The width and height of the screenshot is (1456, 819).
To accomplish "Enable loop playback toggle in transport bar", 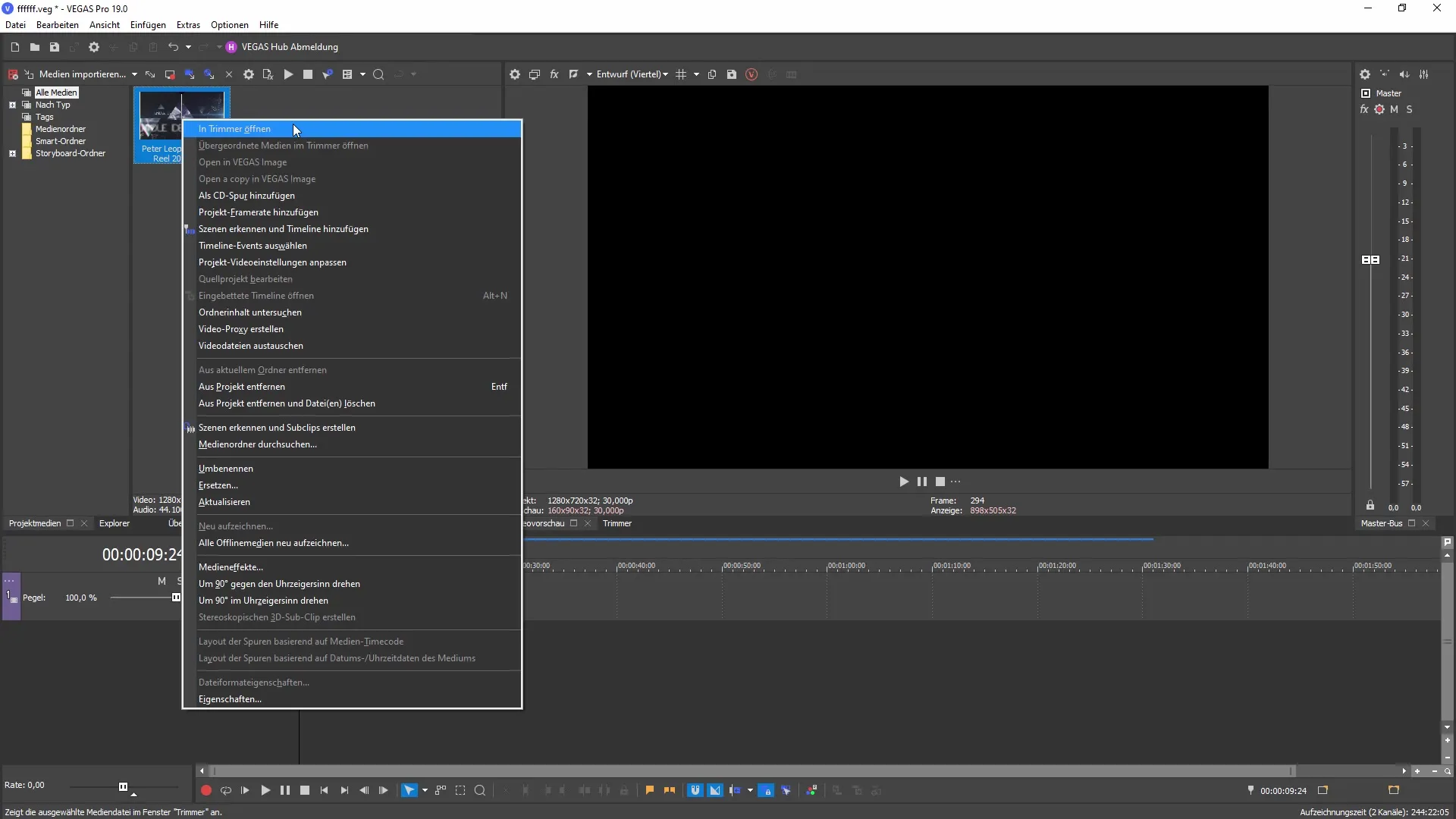I will [225, 790].
